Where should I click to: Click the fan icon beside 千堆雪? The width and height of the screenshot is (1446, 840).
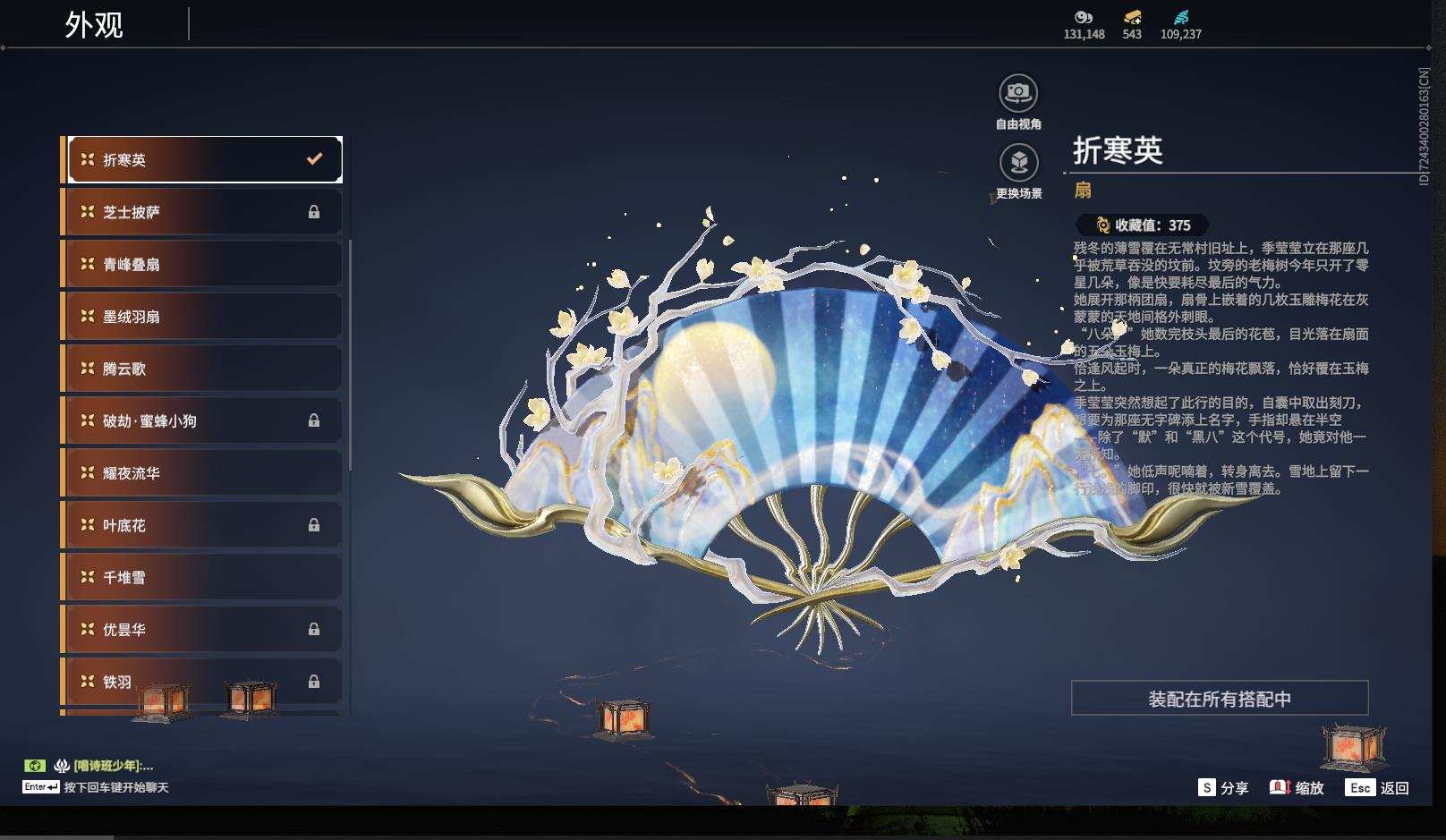87,577
